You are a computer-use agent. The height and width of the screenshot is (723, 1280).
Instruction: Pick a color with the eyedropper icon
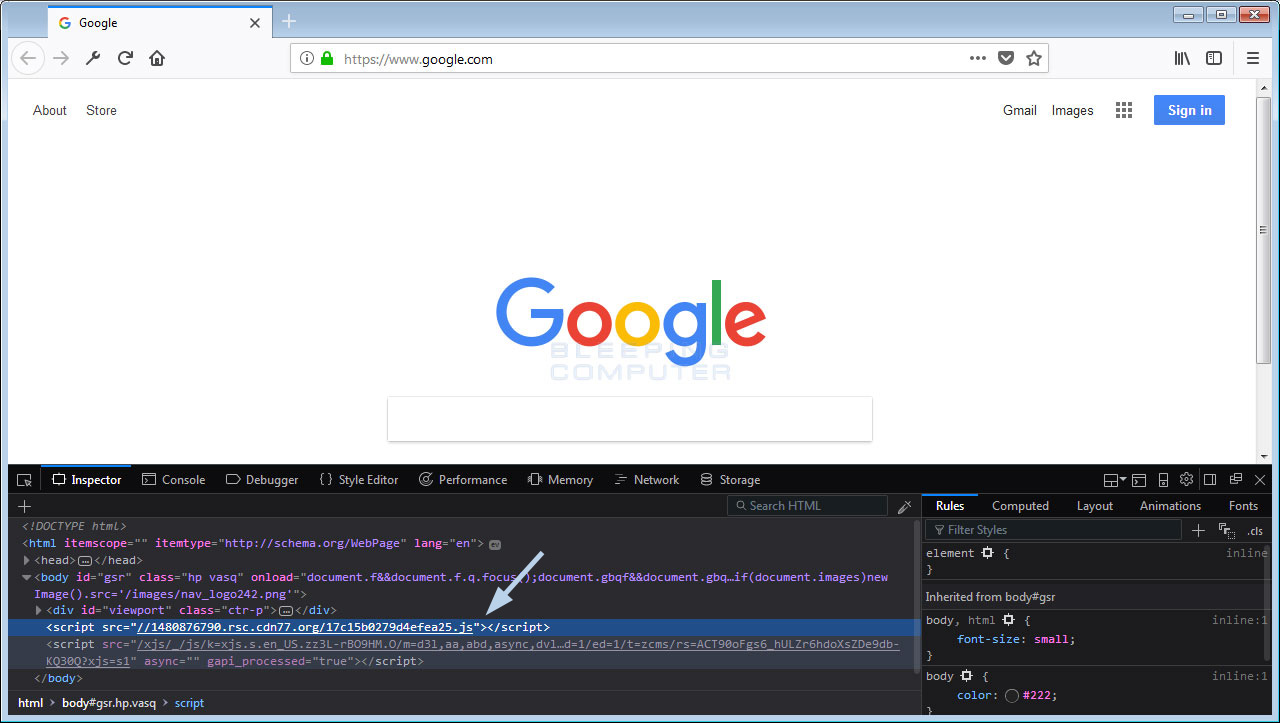[x=904, y=506]
